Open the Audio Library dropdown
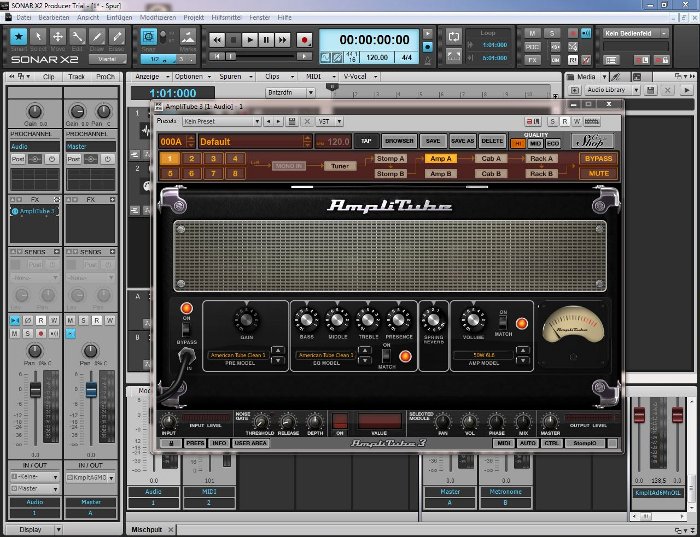Image resolution: width=700 pixels, height=537 pixels. 613,90
